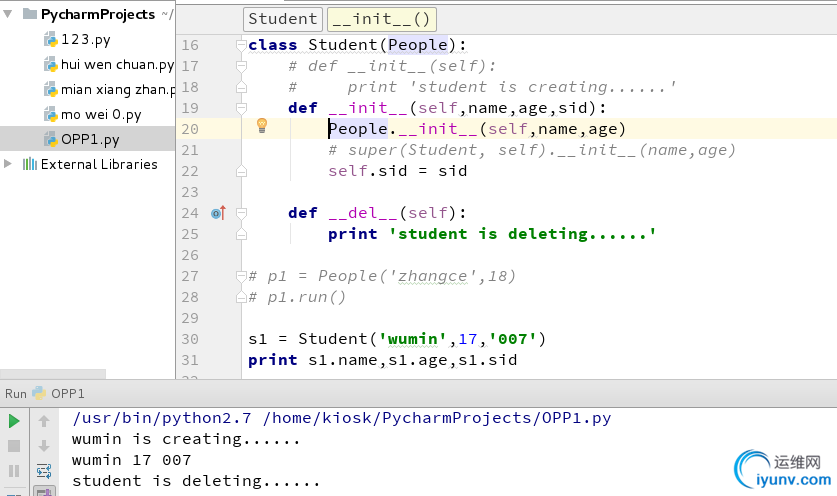Click the OPP1.py file icon in tree
837x496 pixels.
coord(50,139)
